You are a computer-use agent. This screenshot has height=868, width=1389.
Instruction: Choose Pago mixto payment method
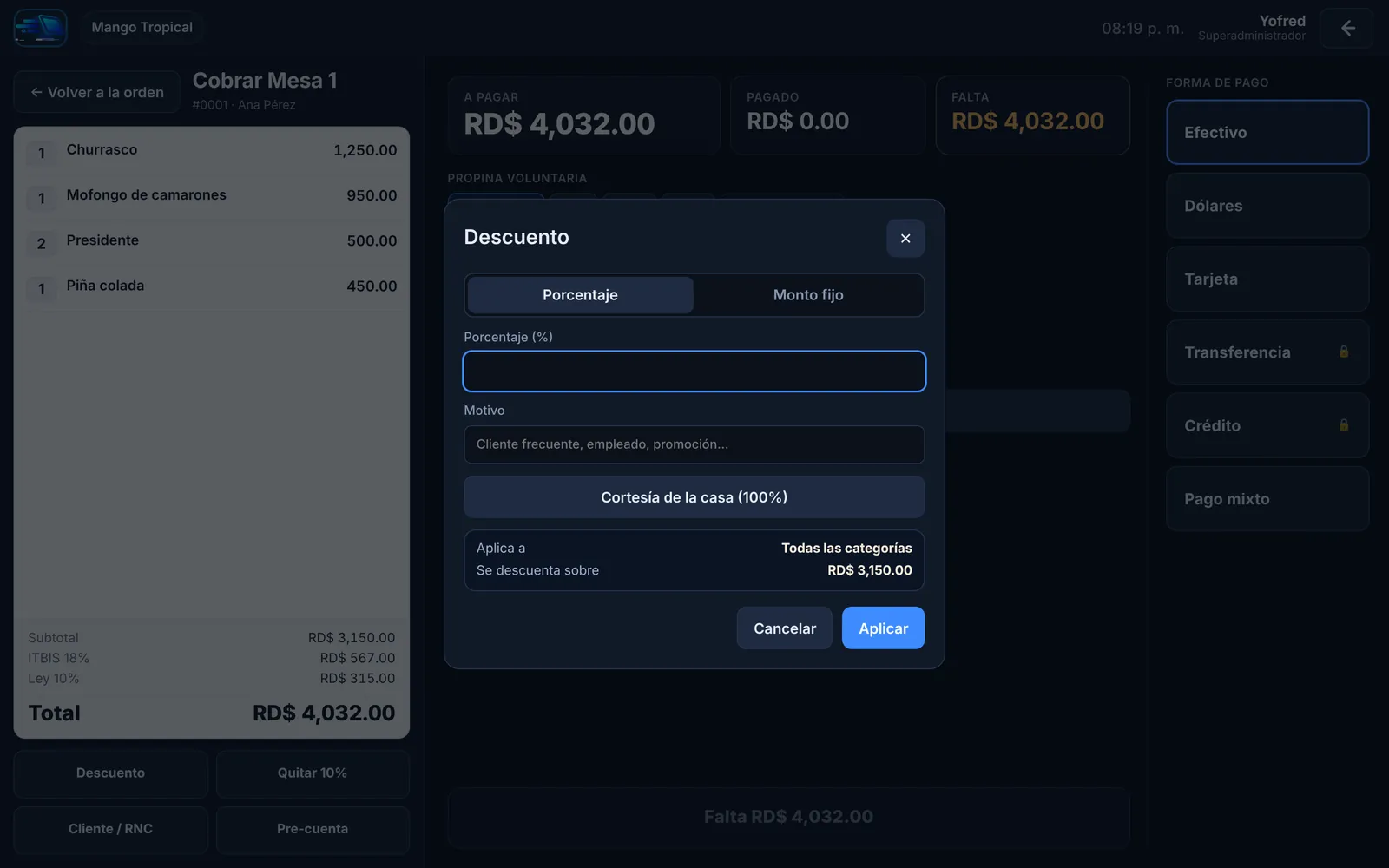coord(1267,499)
